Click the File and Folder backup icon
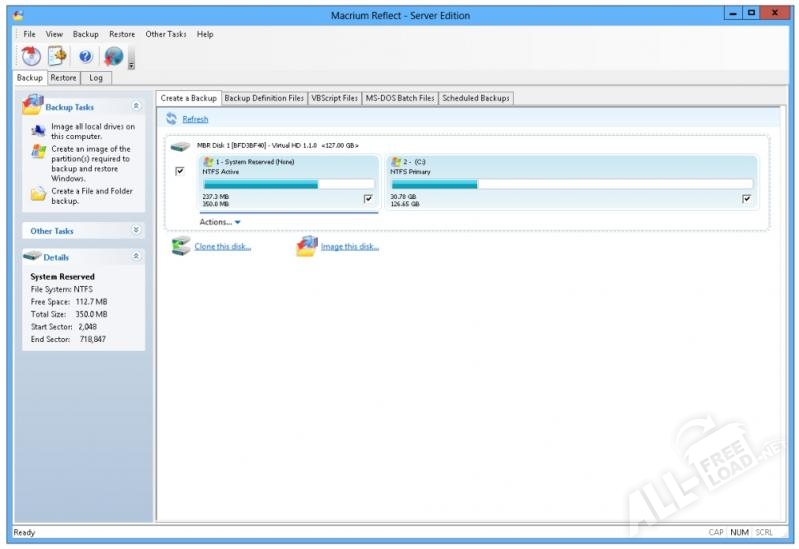Image resolution: width=799 pixels, height=549 pixels. pyautogui.click(x=38, y=194)
